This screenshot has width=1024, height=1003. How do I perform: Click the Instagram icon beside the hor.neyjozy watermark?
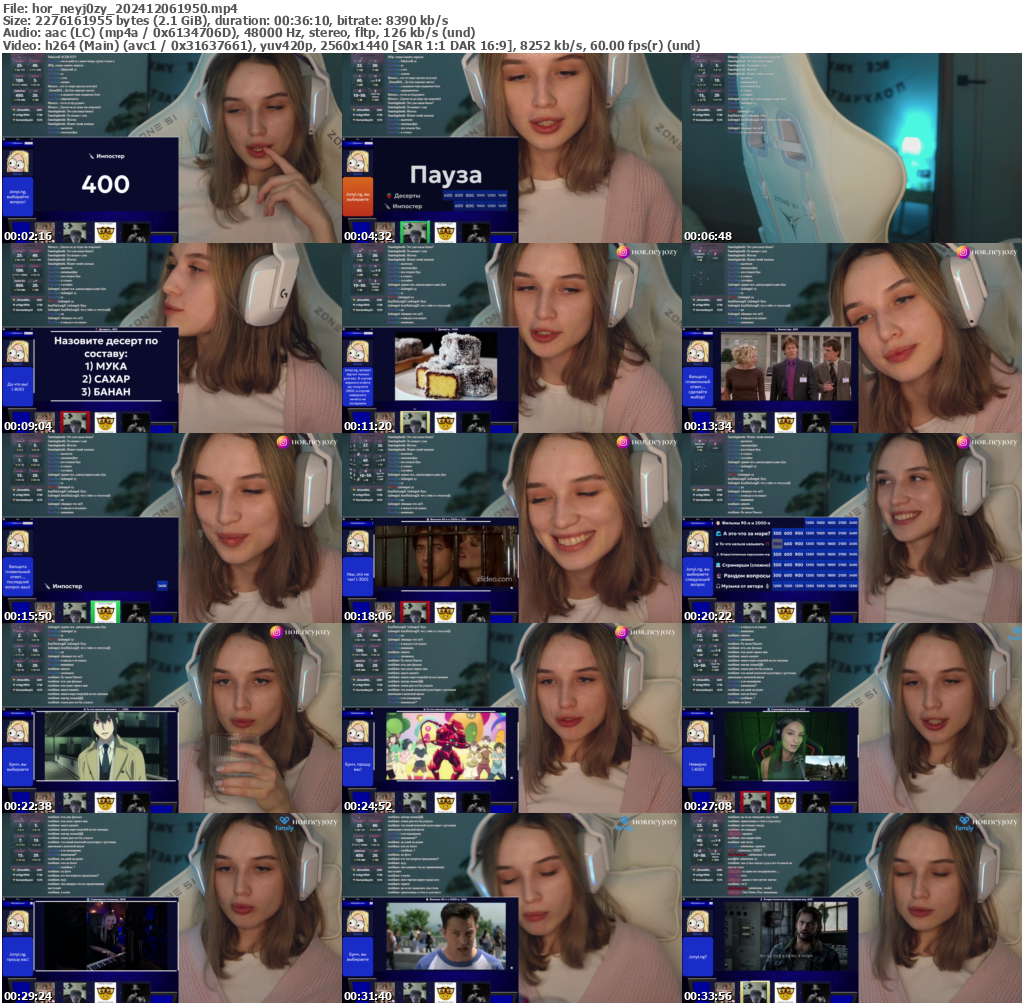623,252
